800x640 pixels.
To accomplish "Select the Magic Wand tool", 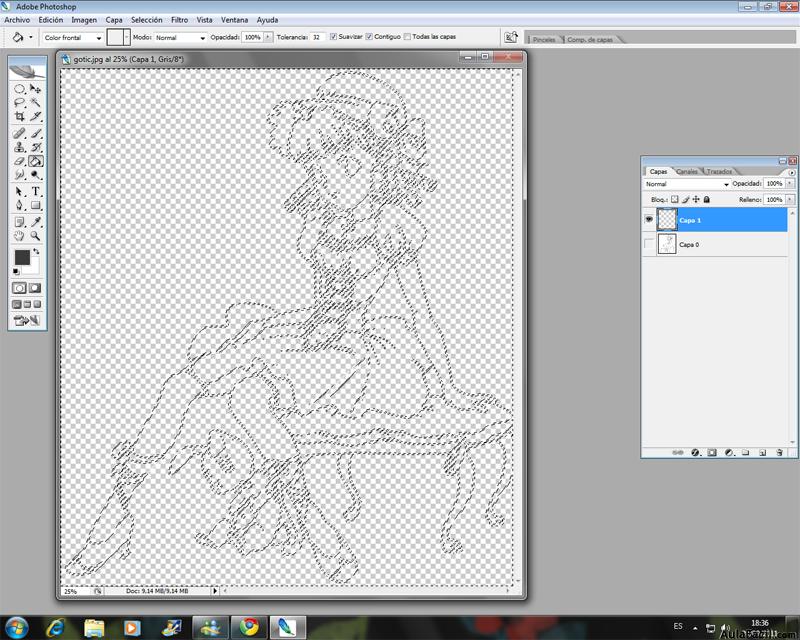I will [36, 103].
